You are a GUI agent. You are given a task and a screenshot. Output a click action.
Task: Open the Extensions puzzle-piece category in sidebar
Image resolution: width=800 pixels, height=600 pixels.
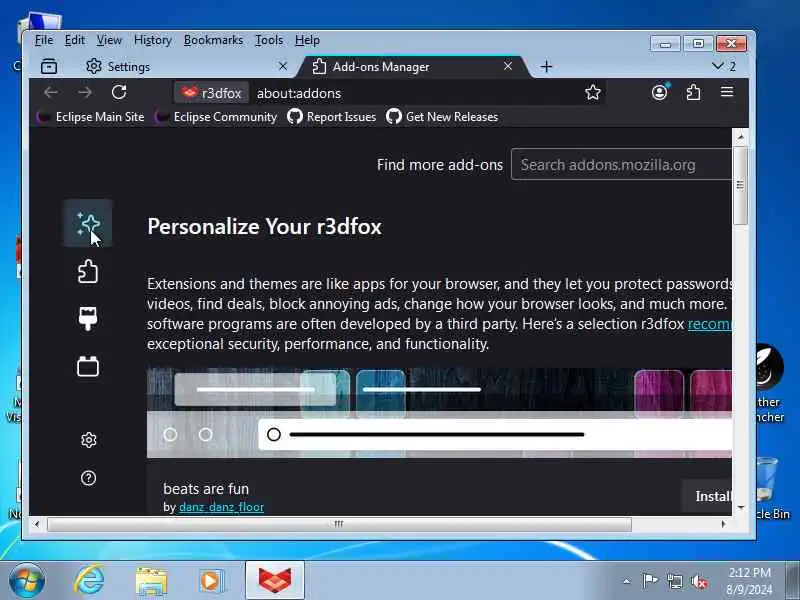[88, 271]
